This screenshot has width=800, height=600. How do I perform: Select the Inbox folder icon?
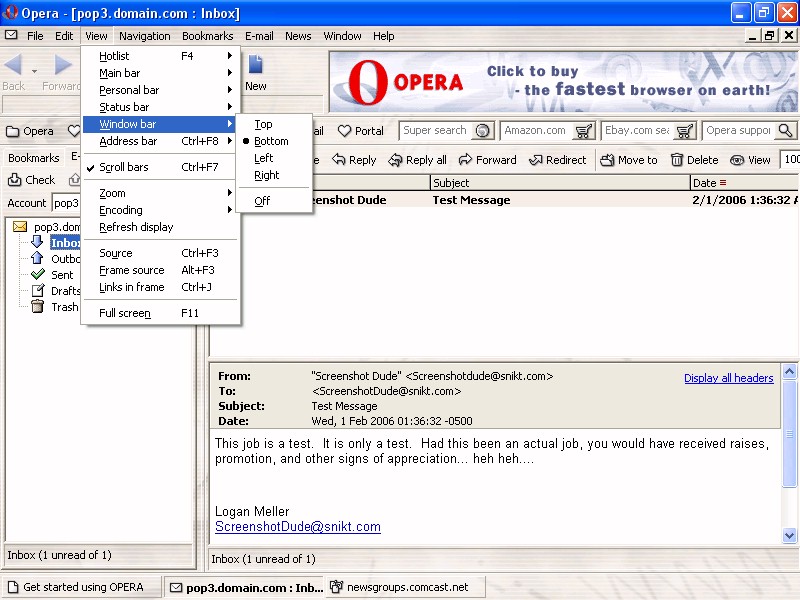tap(37, 242)
